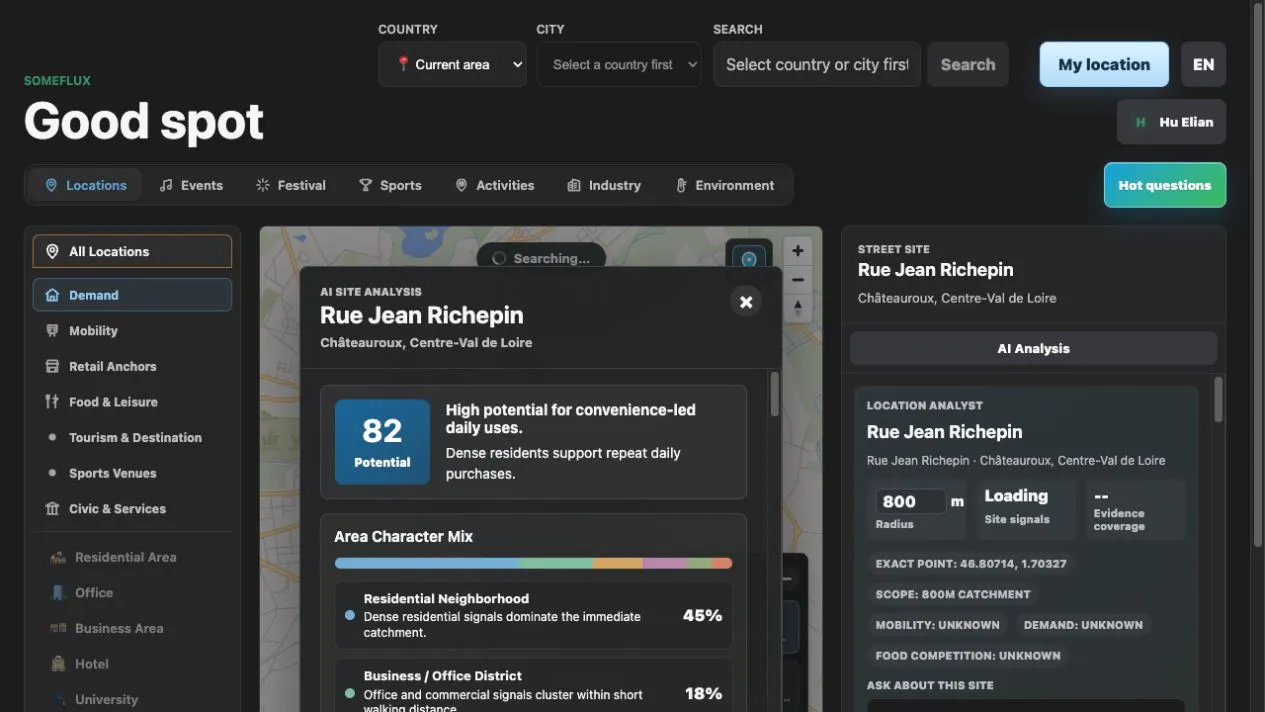Select the Tourism & Destination category
Image resolution: width=1265 pixels, height=712 pixels.
coord(132,437)
